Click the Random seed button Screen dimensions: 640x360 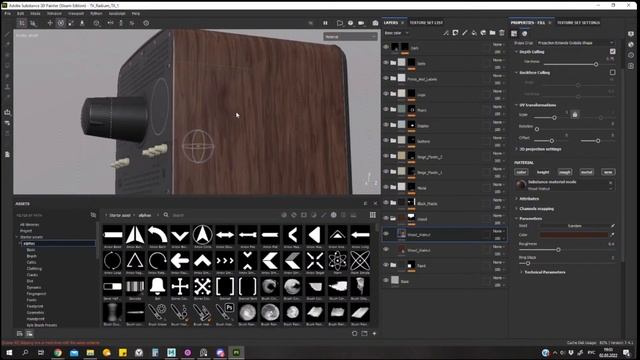[x=574, y=226]
